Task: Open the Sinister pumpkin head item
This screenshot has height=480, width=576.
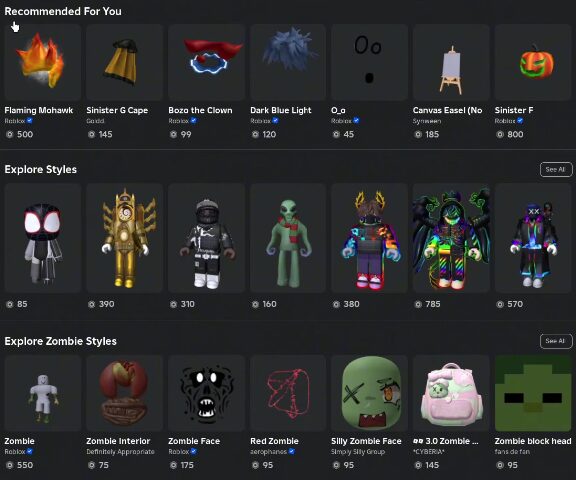Action: pyautogui.click(x=533, y=62)
